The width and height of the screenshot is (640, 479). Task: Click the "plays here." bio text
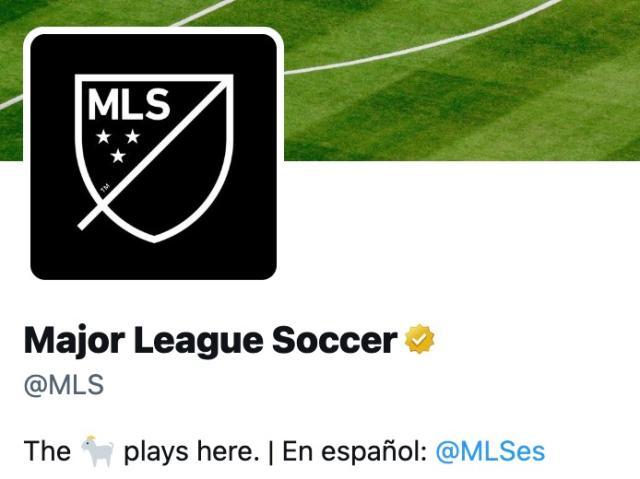[x=191, y=452]
